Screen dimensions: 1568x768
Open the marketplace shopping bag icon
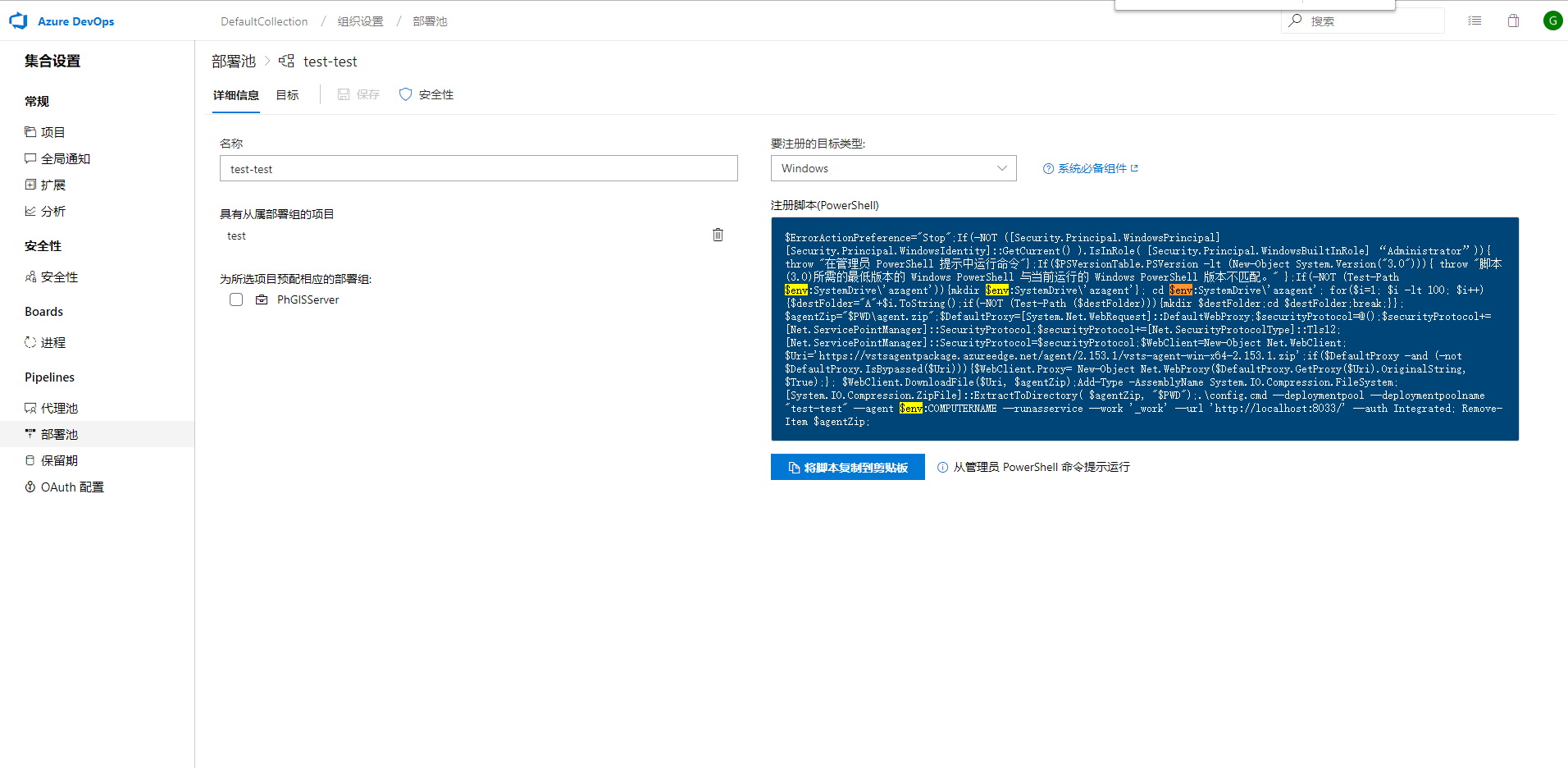point(1513,21)
